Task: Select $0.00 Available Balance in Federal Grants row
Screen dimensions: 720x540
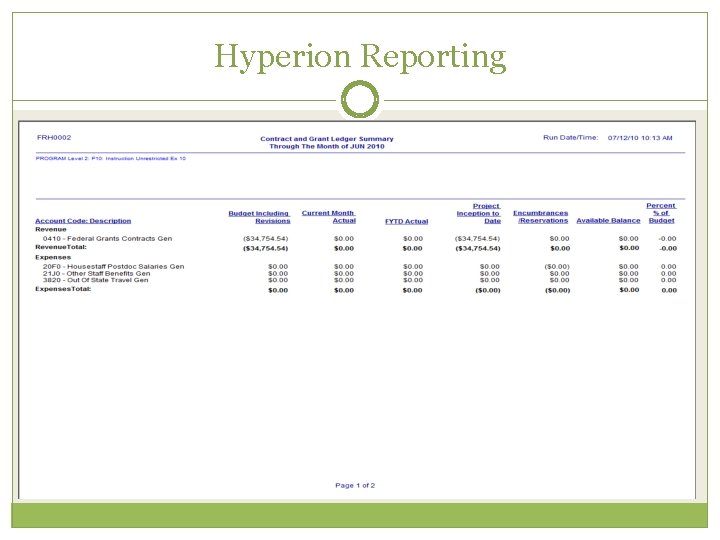Action: pyautogui.click(x=629, y=239)
